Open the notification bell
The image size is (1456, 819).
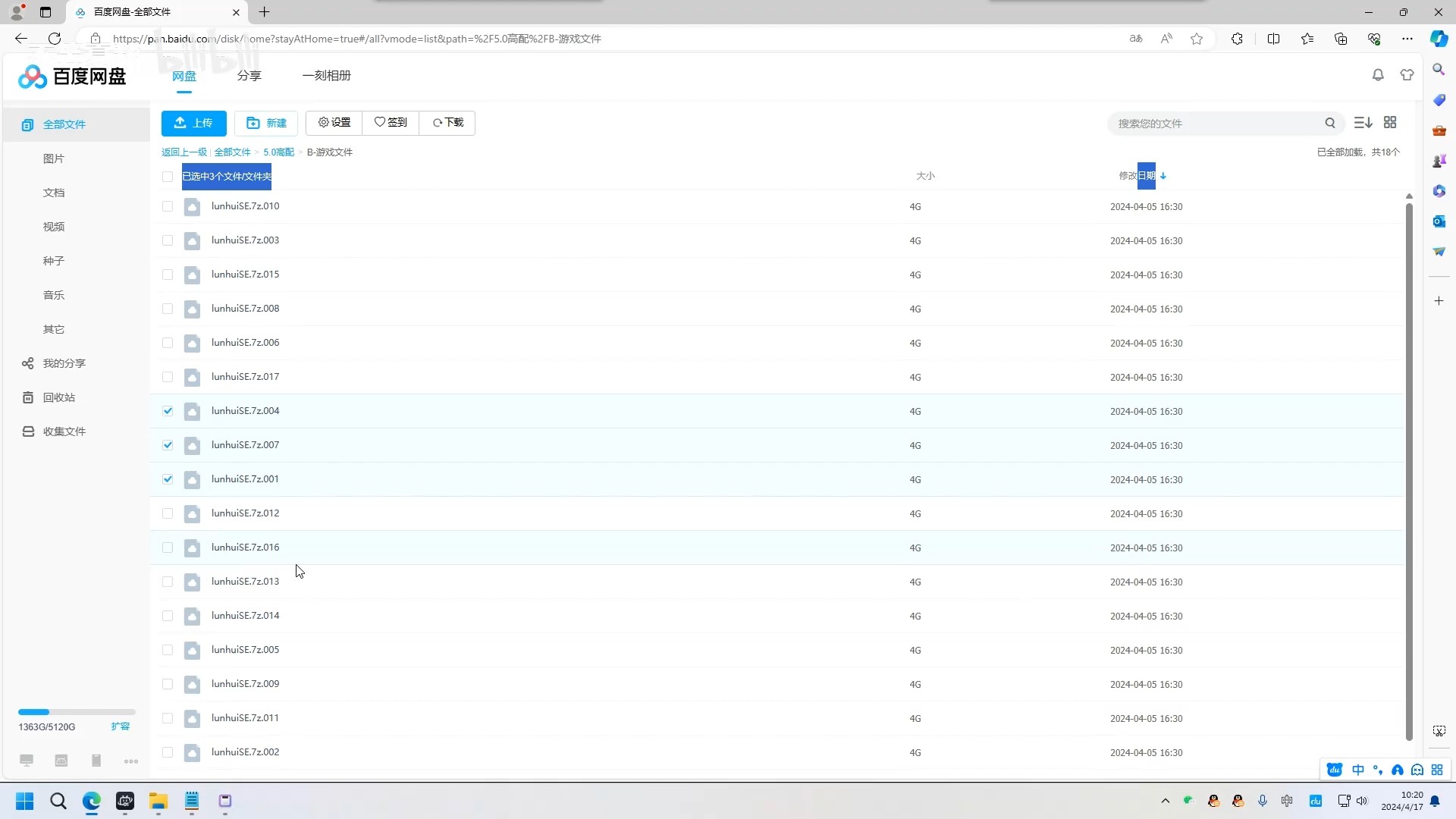tap(1378, 75)
